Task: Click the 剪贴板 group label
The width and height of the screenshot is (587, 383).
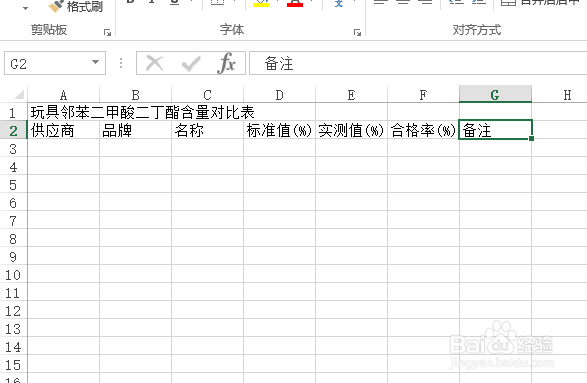Action: 49,30
